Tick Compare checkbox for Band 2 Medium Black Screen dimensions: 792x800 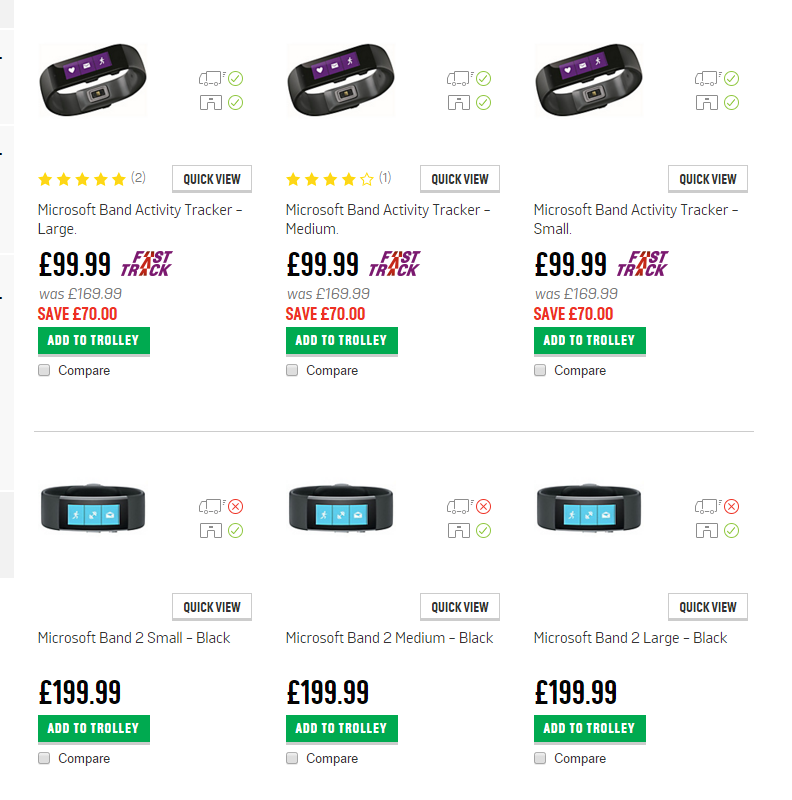[292, 758]
